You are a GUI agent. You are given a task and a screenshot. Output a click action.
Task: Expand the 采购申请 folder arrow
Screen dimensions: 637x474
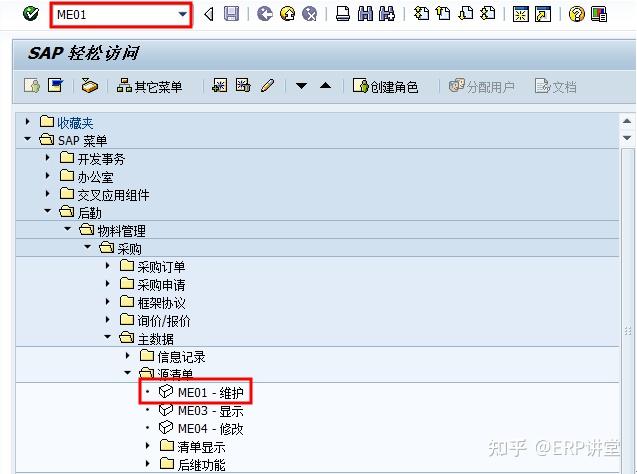click(x=108, y=284)
